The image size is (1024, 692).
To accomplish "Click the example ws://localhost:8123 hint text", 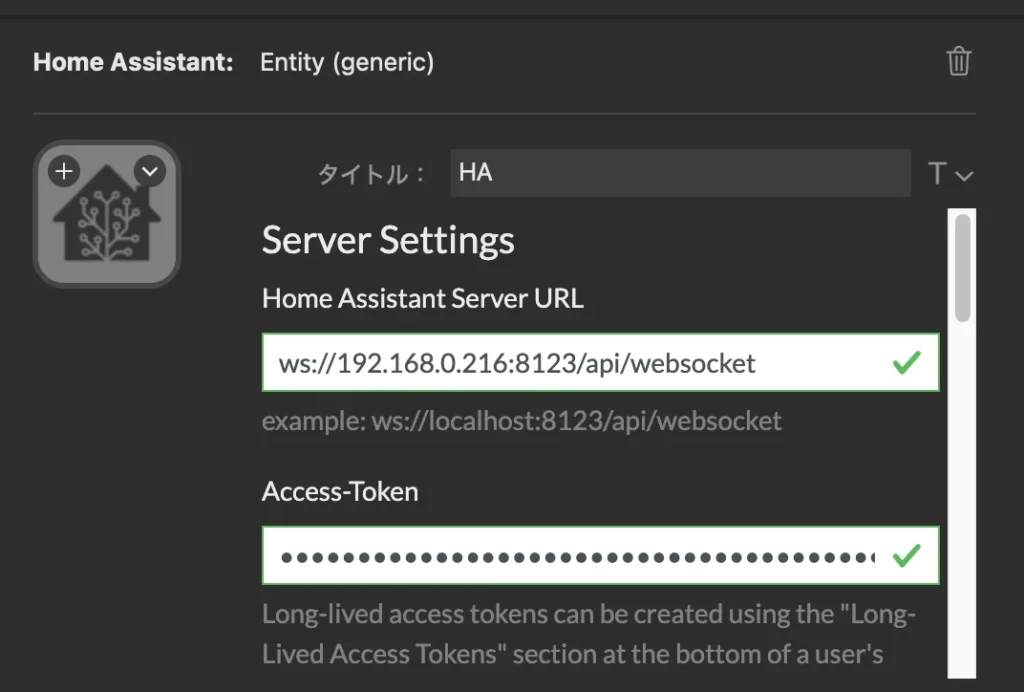I will pos(522,421).
